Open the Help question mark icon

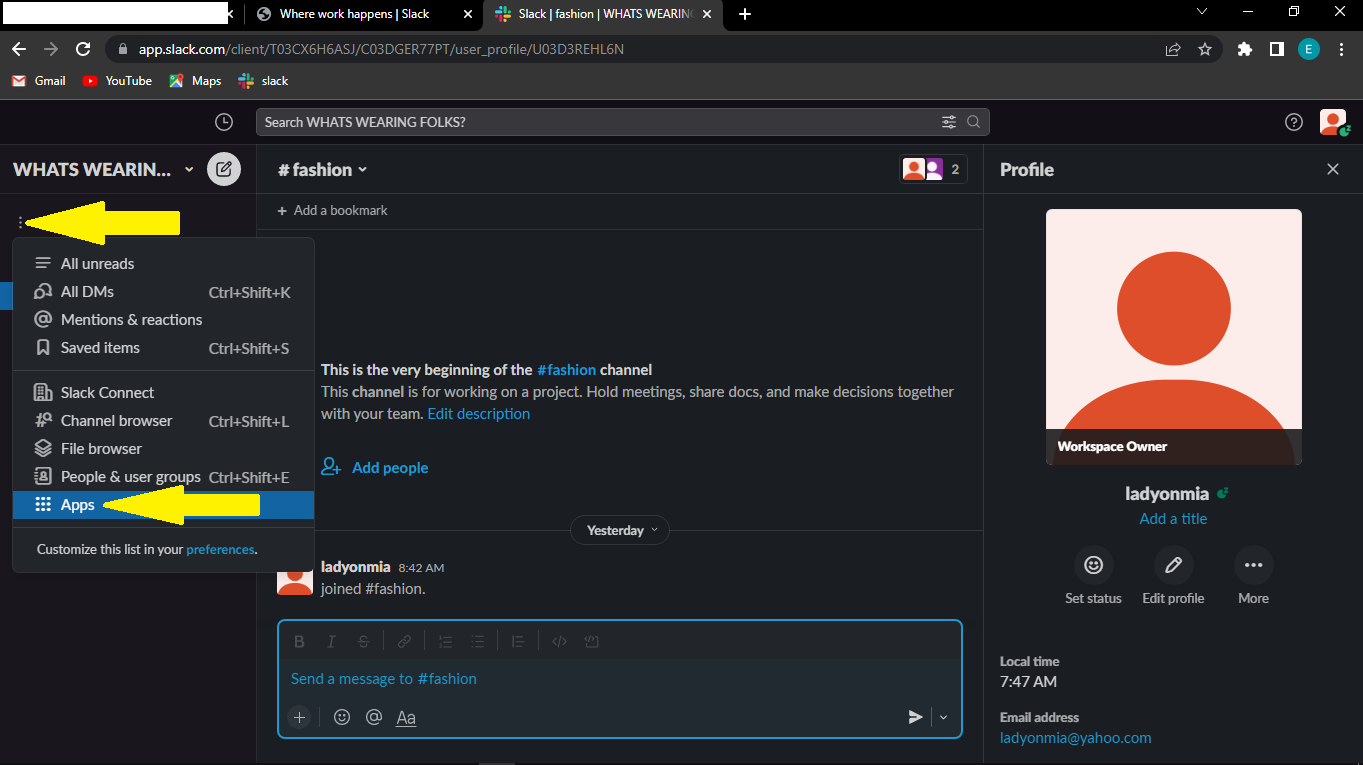click(1294, 122)
